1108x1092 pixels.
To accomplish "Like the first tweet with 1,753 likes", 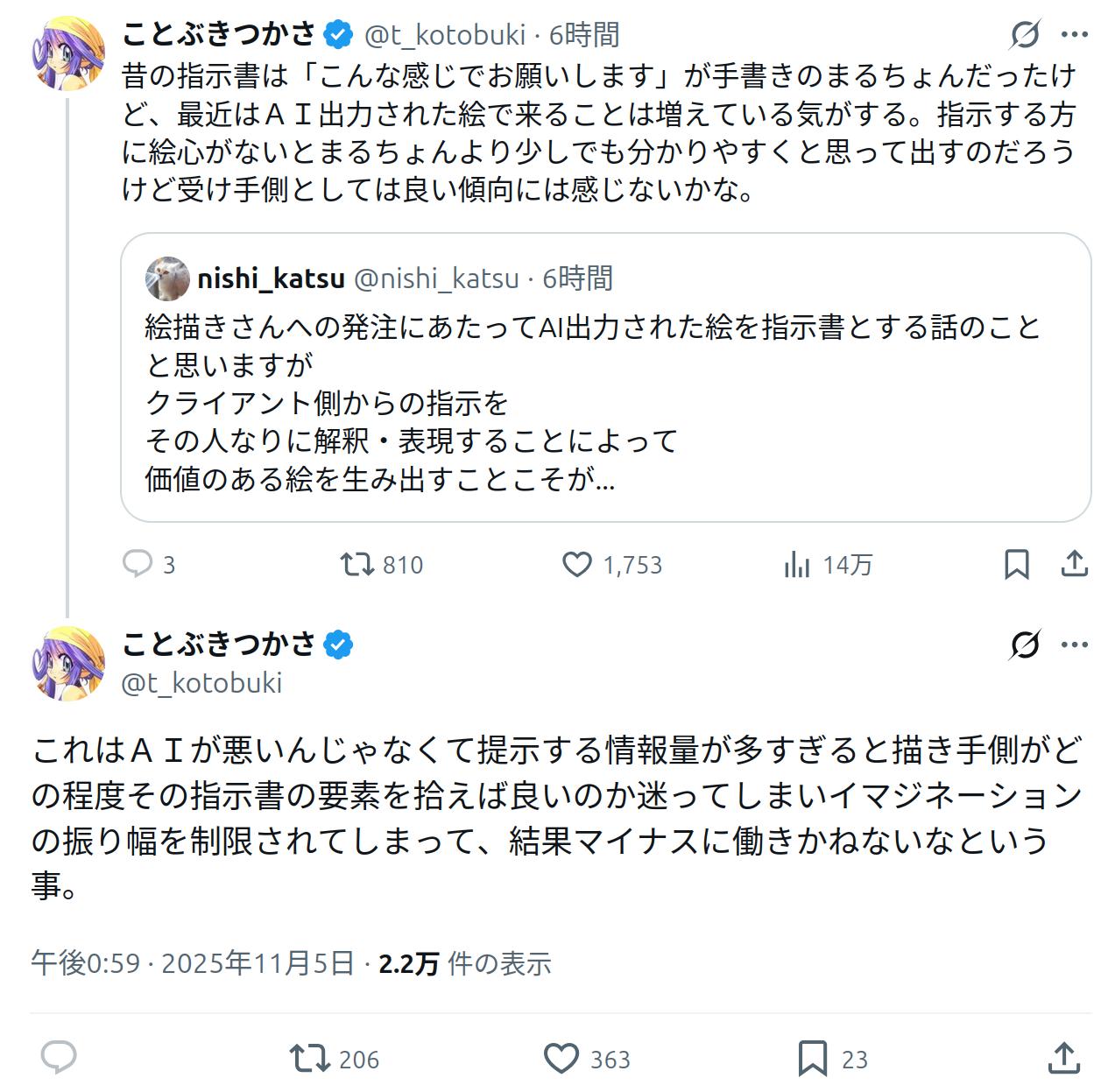I will [576, 564].
